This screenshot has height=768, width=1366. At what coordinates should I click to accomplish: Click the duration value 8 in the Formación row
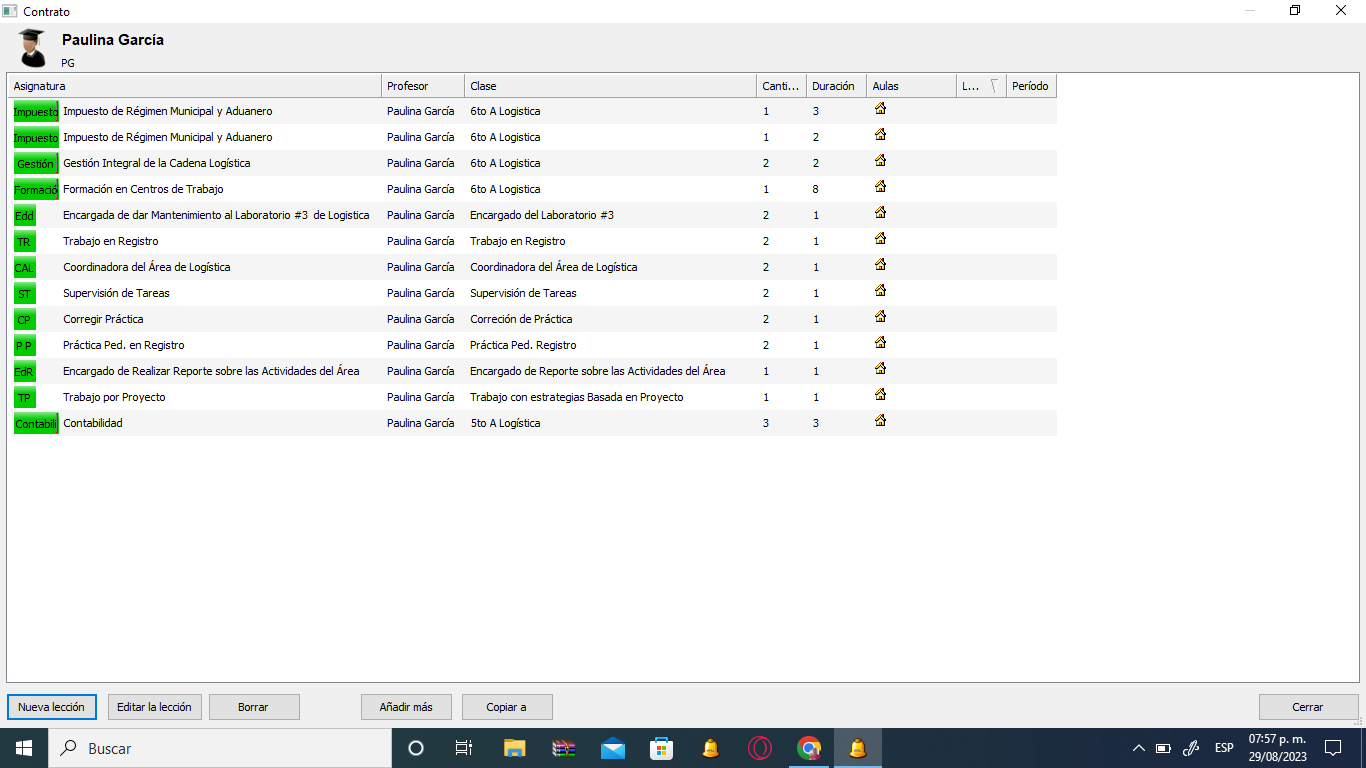[x=816, y=189]
